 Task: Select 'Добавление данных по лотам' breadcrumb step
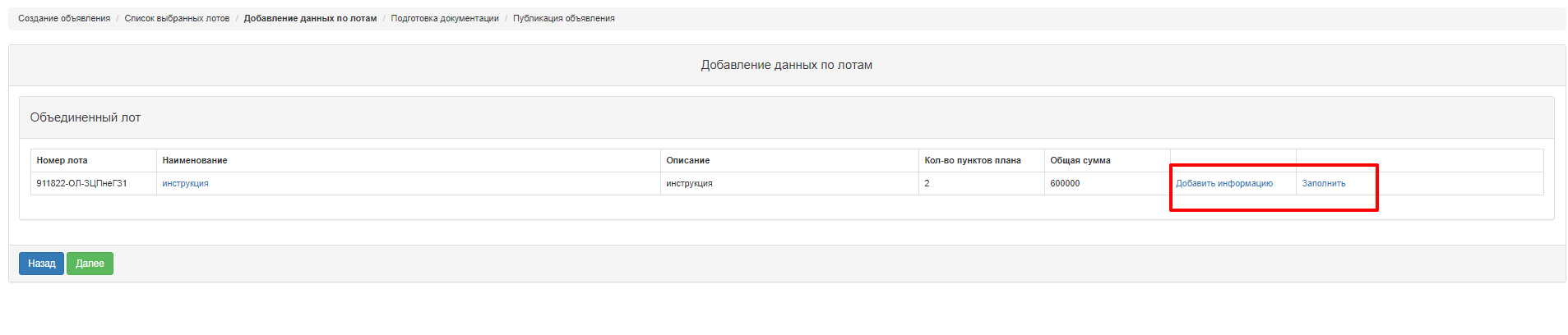click(x=310, y=18)
